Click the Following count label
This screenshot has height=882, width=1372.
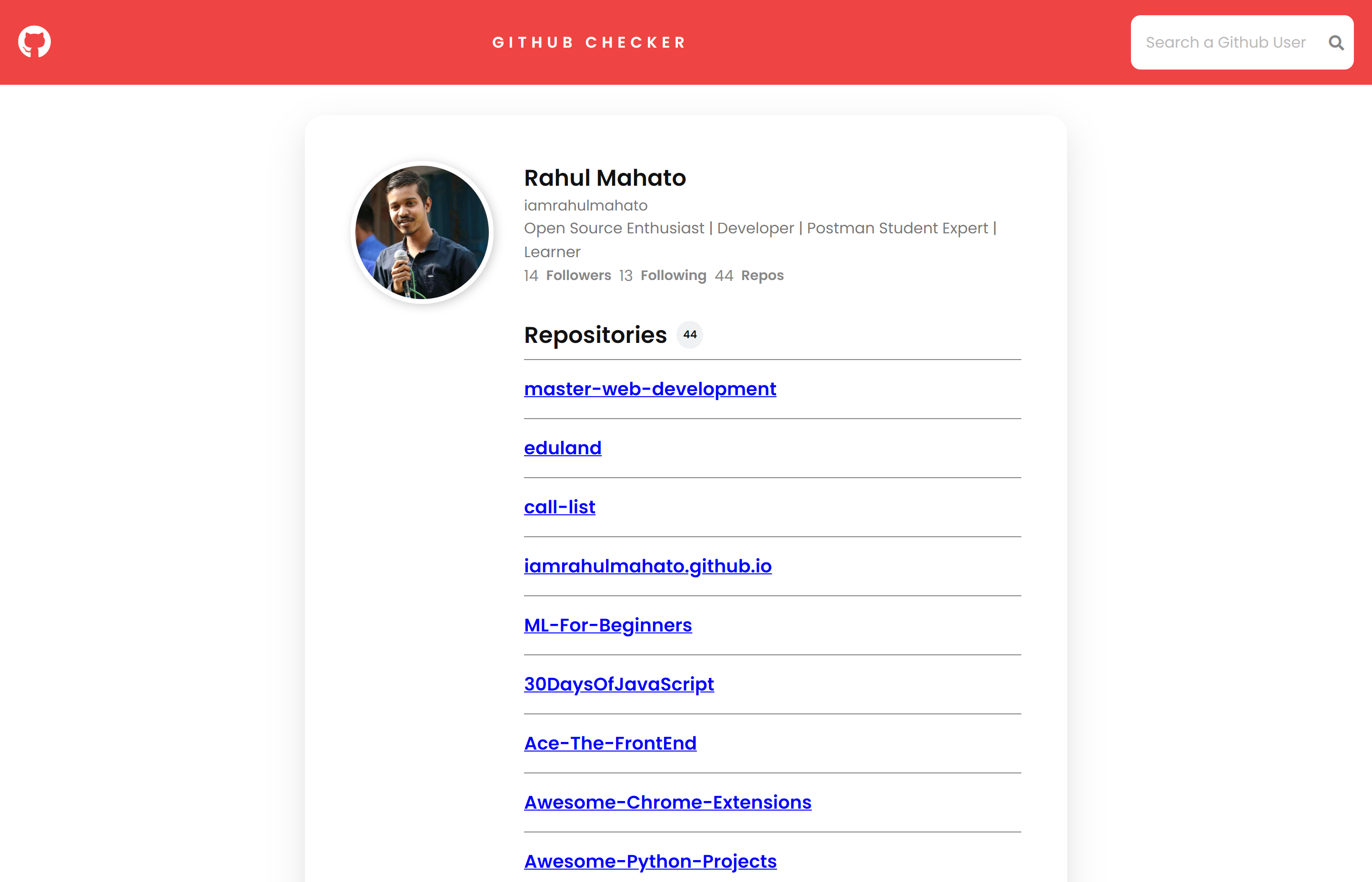(x=673, y=275)
